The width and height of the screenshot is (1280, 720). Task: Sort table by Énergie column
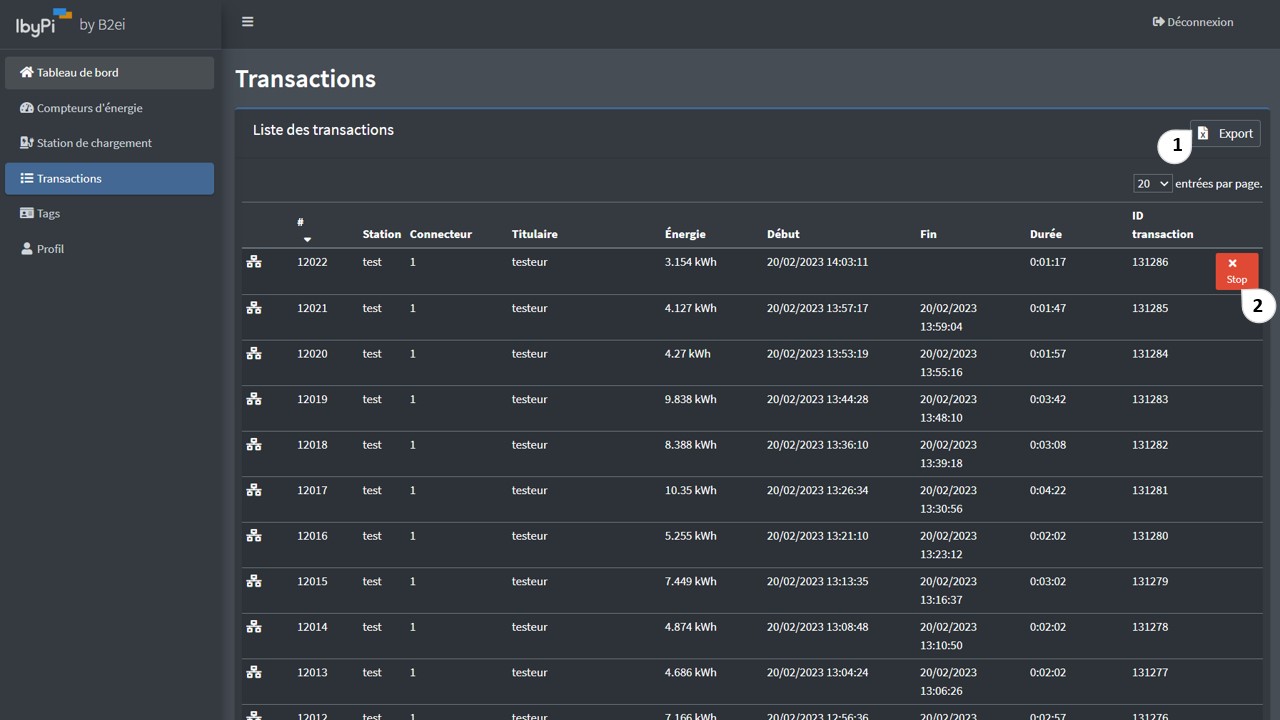[x=685, y=234]
